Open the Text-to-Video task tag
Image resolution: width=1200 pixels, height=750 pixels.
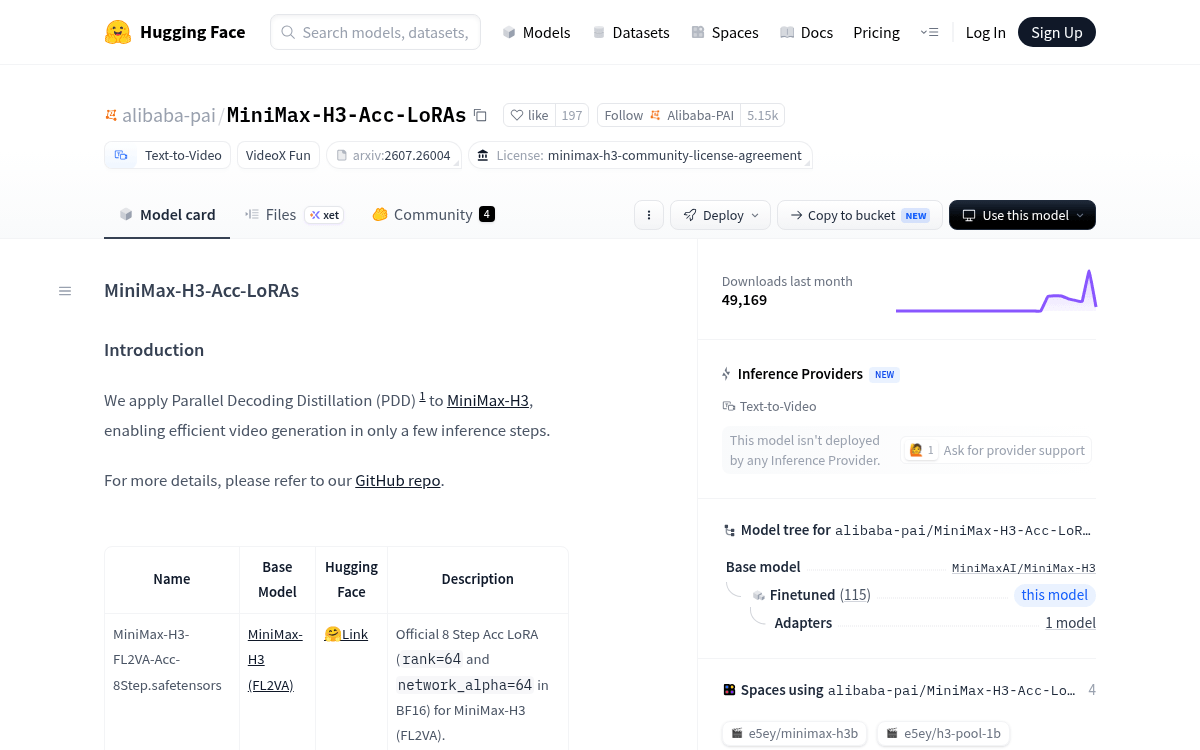click(x=168, y=155)
